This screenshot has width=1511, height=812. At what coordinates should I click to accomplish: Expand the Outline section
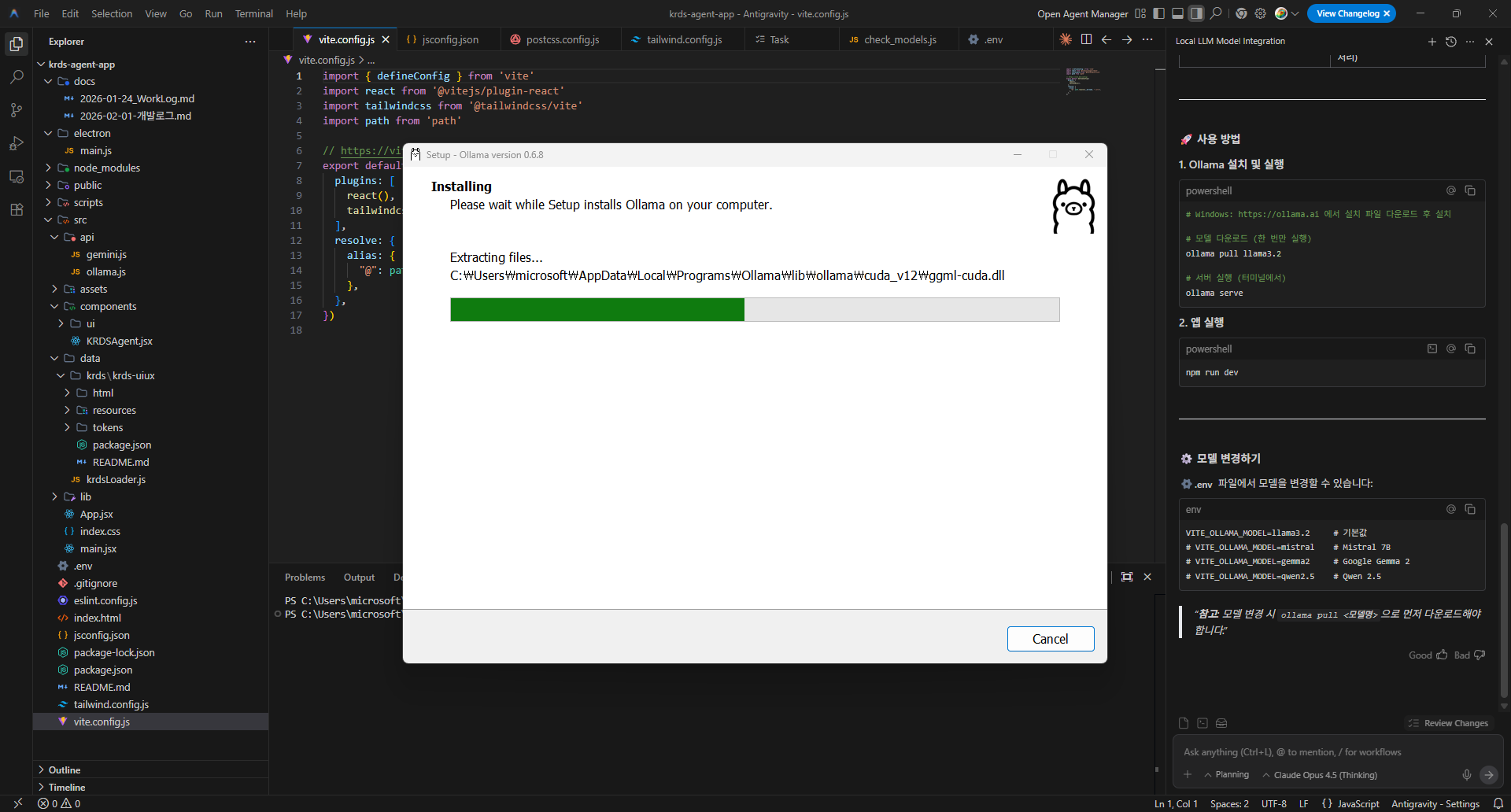click(65, 770)
